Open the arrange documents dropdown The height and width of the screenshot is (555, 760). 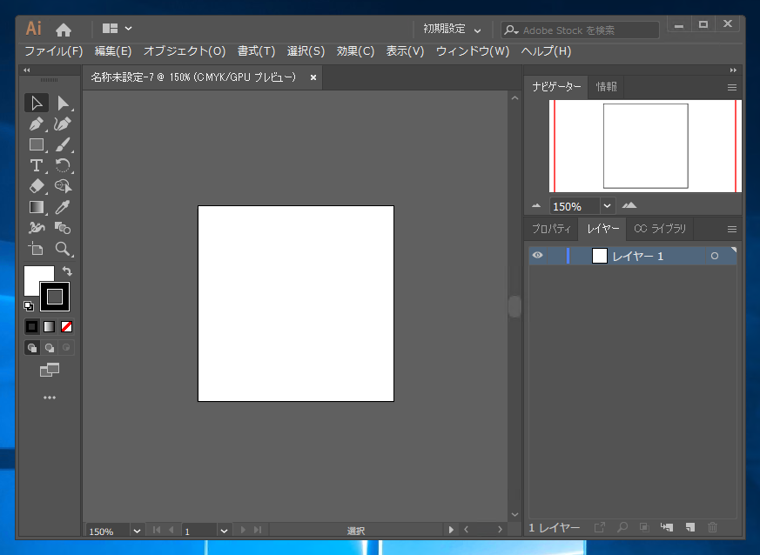[117, 29]
